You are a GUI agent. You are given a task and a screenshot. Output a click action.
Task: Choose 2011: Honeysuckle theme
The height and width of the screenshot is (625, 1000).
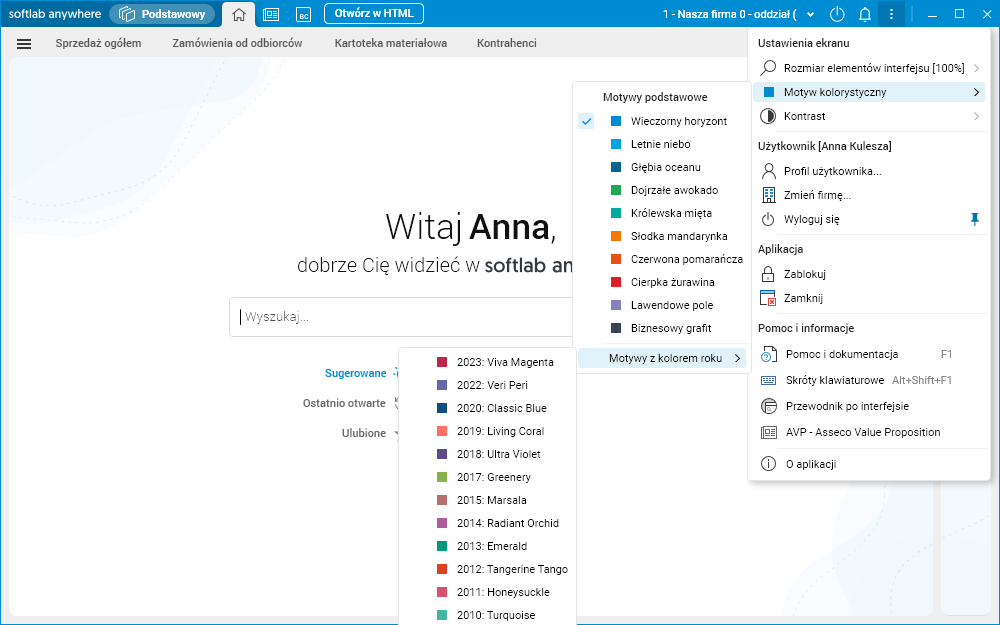click(488, 592)
